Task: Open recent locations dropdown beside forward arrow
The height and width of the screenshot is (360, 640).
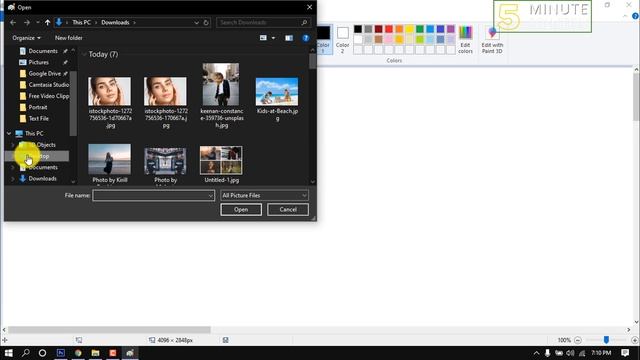Action: click(x=38, y=22)
